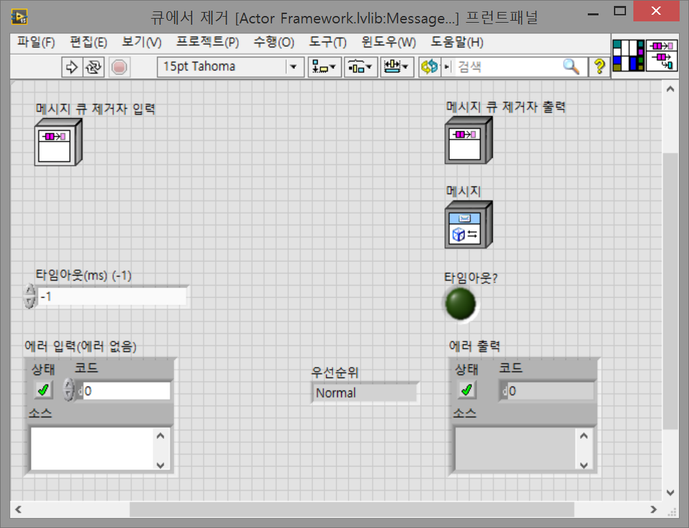The width and height of the screenshot is (689, 528).
Task: Open the 윈도우(W) menu
Action: (x=388, y=43)
